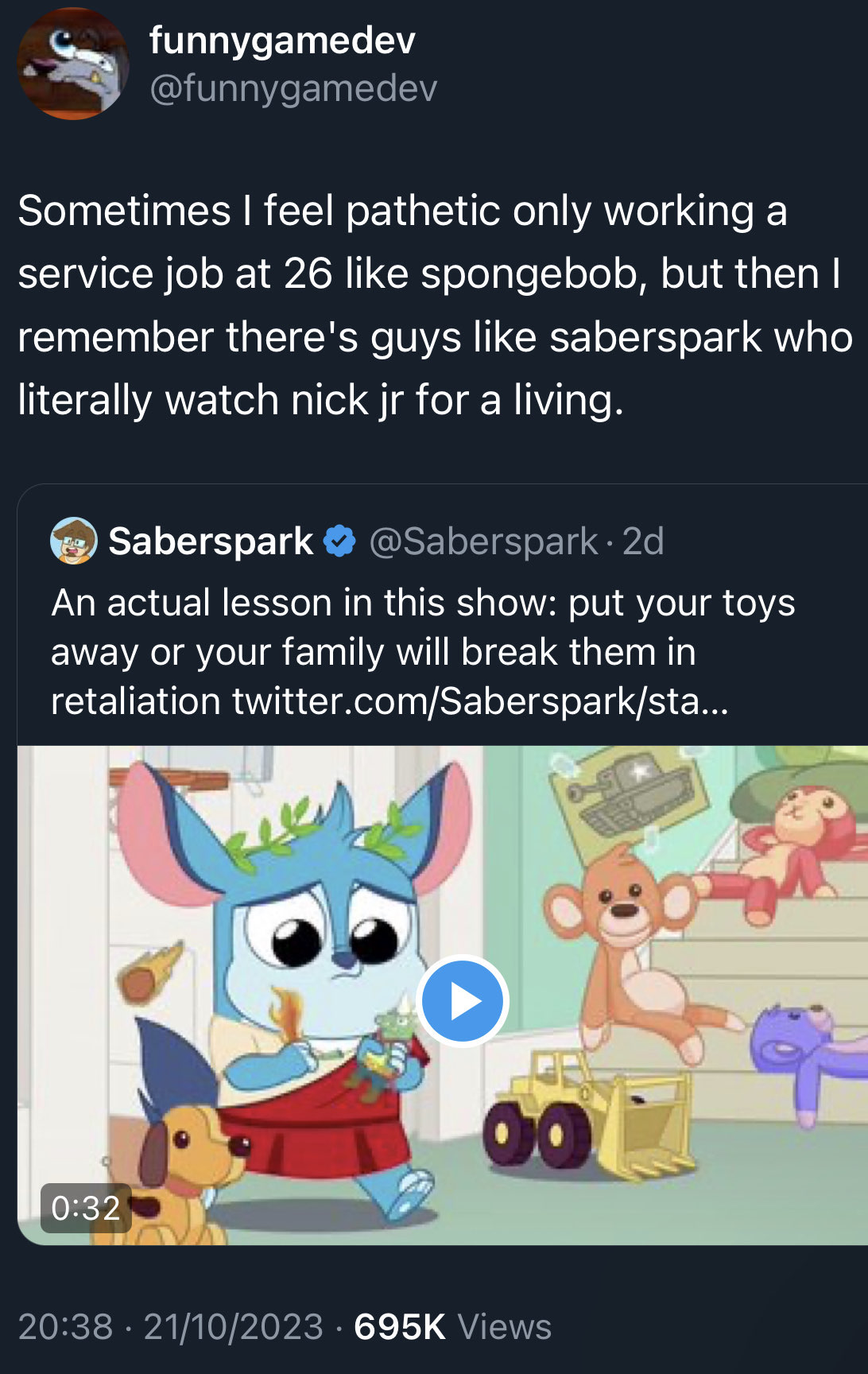The width and height of the screenshot is (868, 1374).
Task: Tap the blue verified badge
Action: pyautogui.click(x=339, y=541)
